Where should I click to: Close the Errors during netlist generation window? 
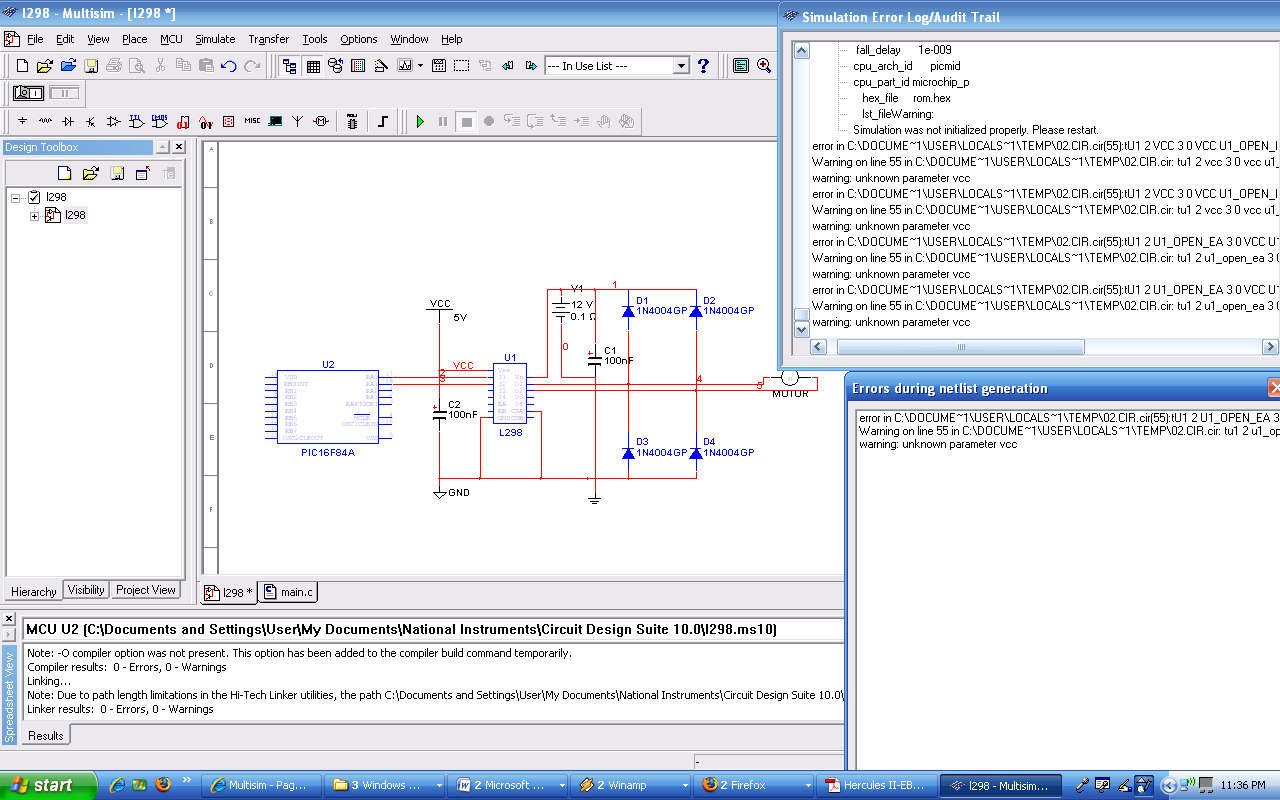[x=1274, y=388]
